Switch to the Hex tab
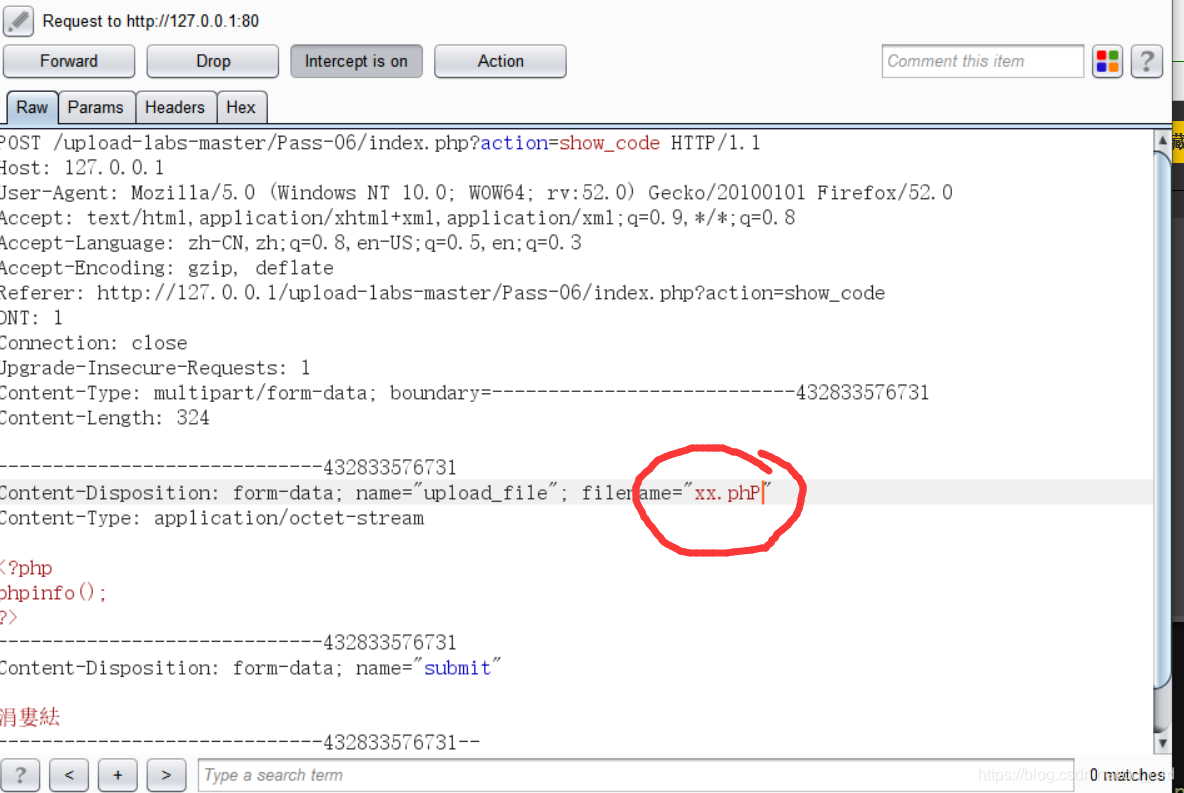This screenshot has width=1184, height=793. tap(241, 107)
